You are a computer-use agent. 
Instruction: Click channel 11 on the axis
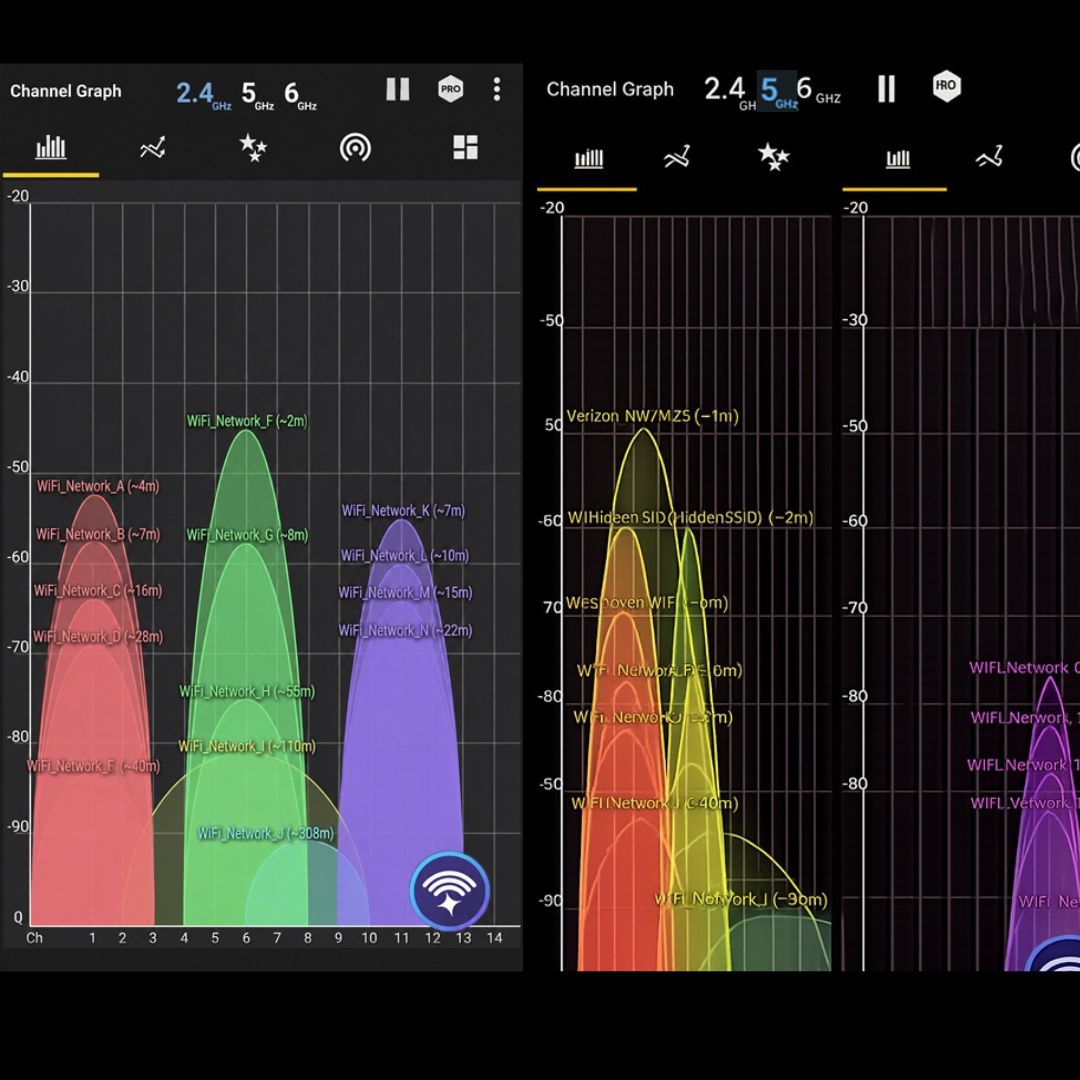point(401,938)
